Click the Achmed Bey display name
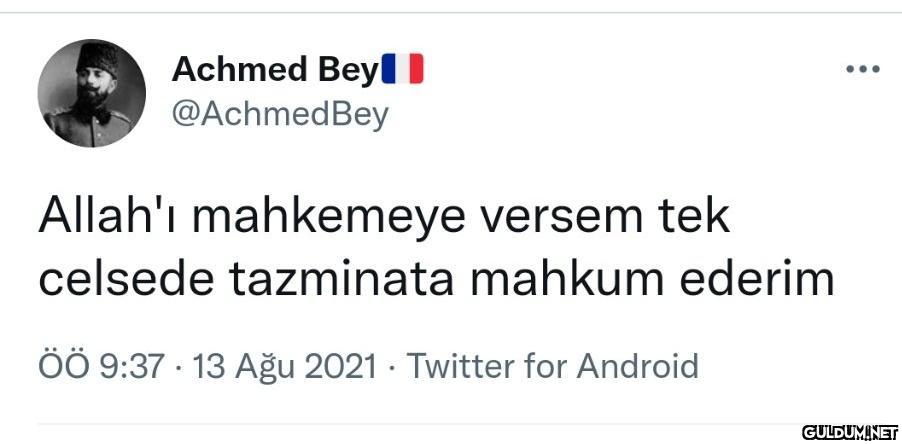This screenshot has height=444, width=902. 274,70
